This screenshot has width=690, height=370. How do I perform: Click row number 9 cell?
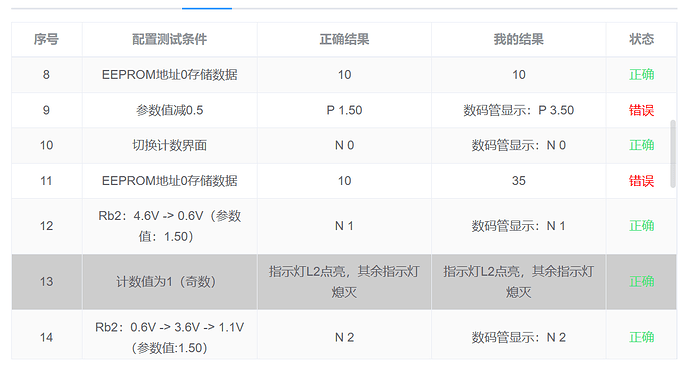(46, 110)
